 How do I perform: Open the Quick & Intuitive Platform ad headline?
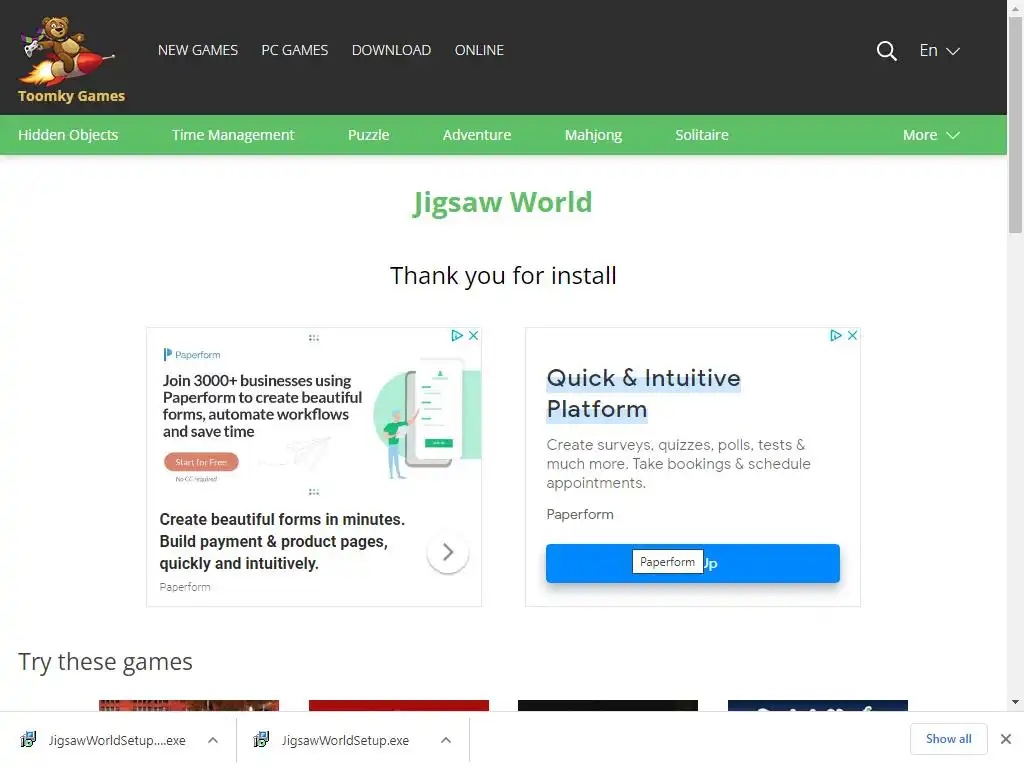pos(643,394)
